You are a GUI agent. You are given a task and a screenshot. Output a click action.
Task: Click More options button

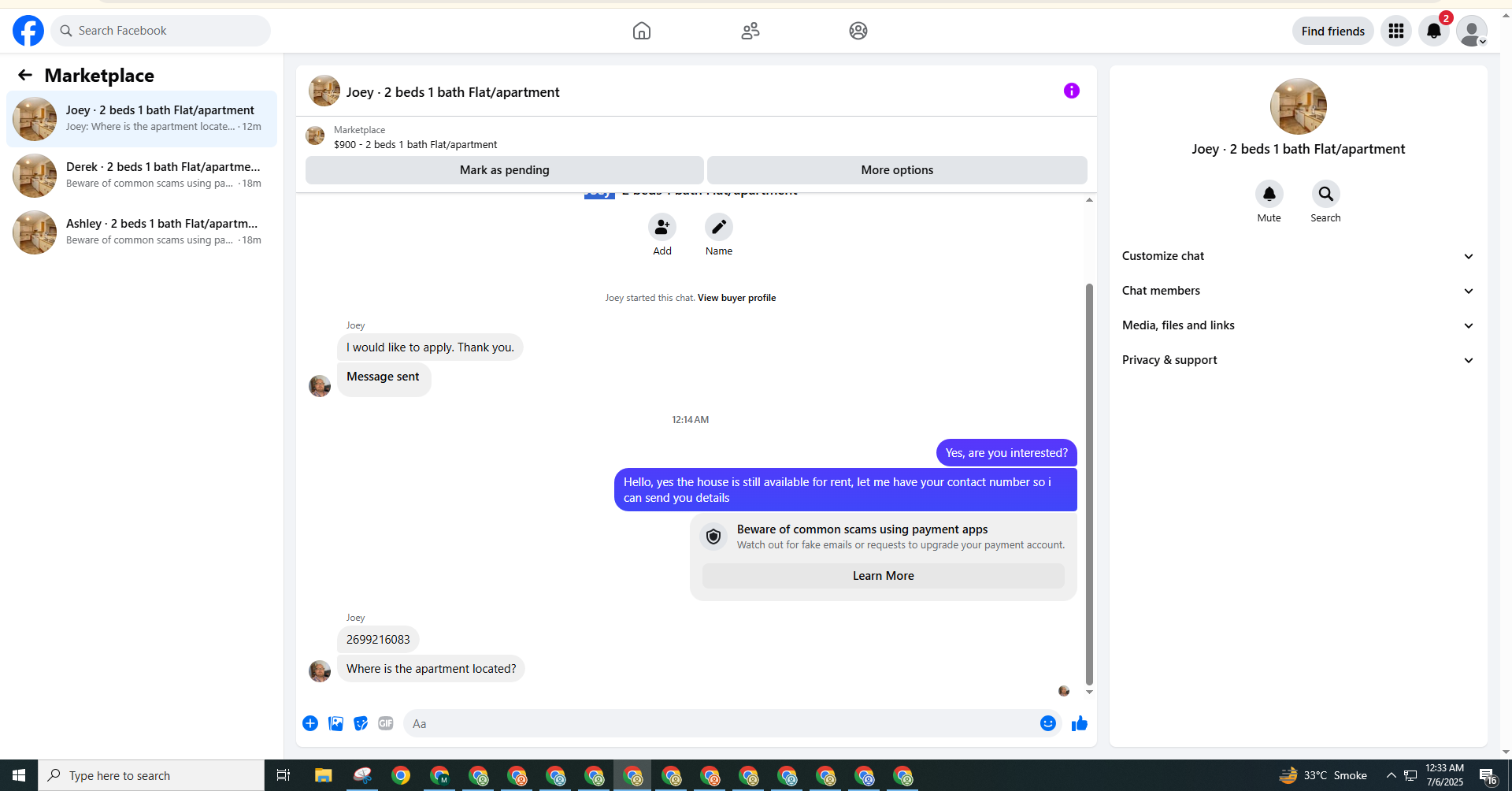pyautogui.click(x=897, y=170)
